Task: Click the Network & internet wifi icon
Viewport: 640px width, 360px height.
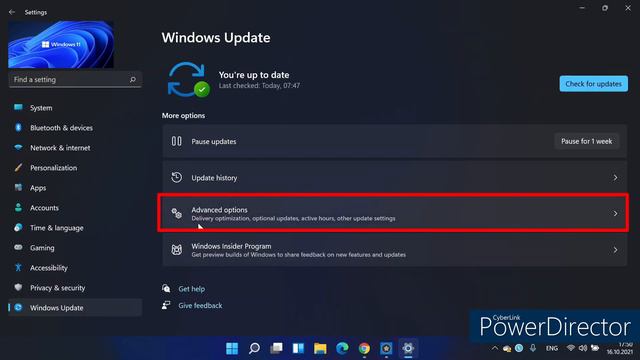Action: tap(18, 147)
